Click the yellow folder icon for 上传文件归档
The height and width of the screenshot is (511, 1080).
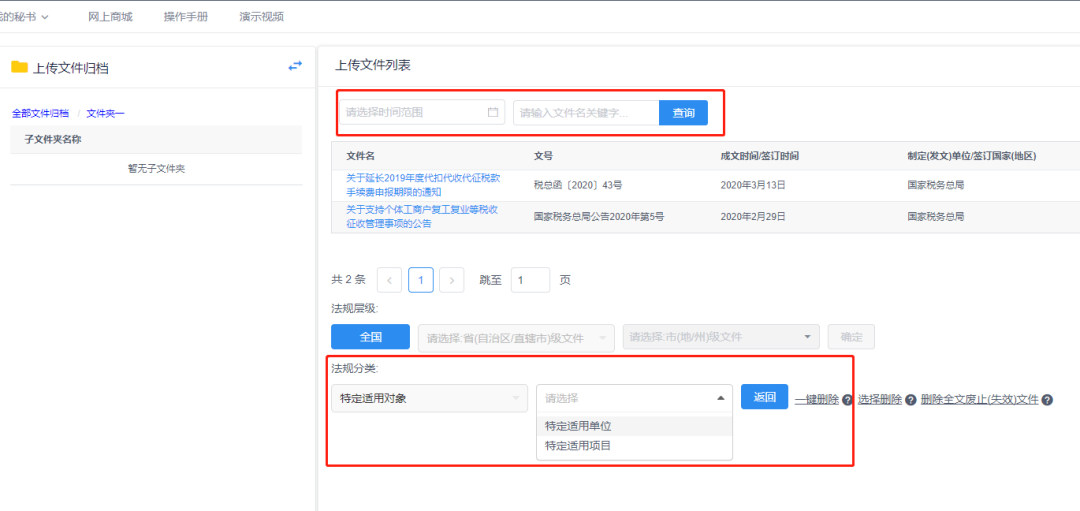[19, 67]
